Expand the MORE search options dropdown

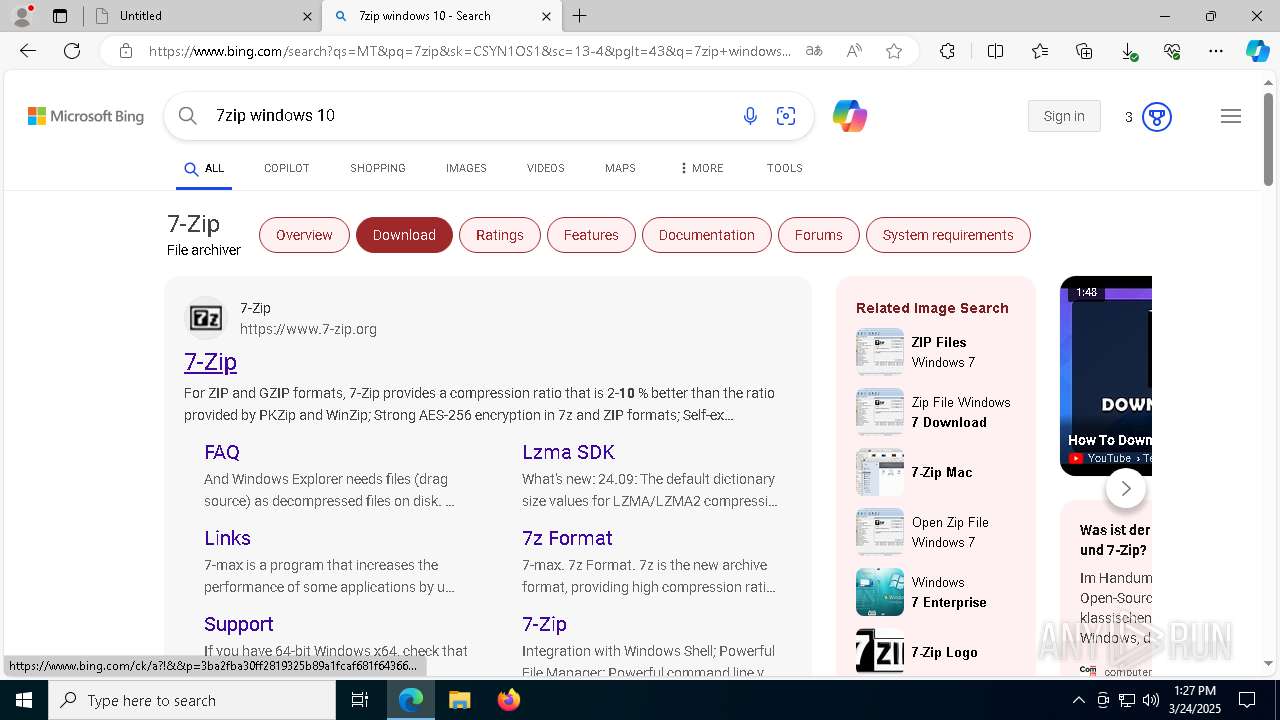pos(701,168)
